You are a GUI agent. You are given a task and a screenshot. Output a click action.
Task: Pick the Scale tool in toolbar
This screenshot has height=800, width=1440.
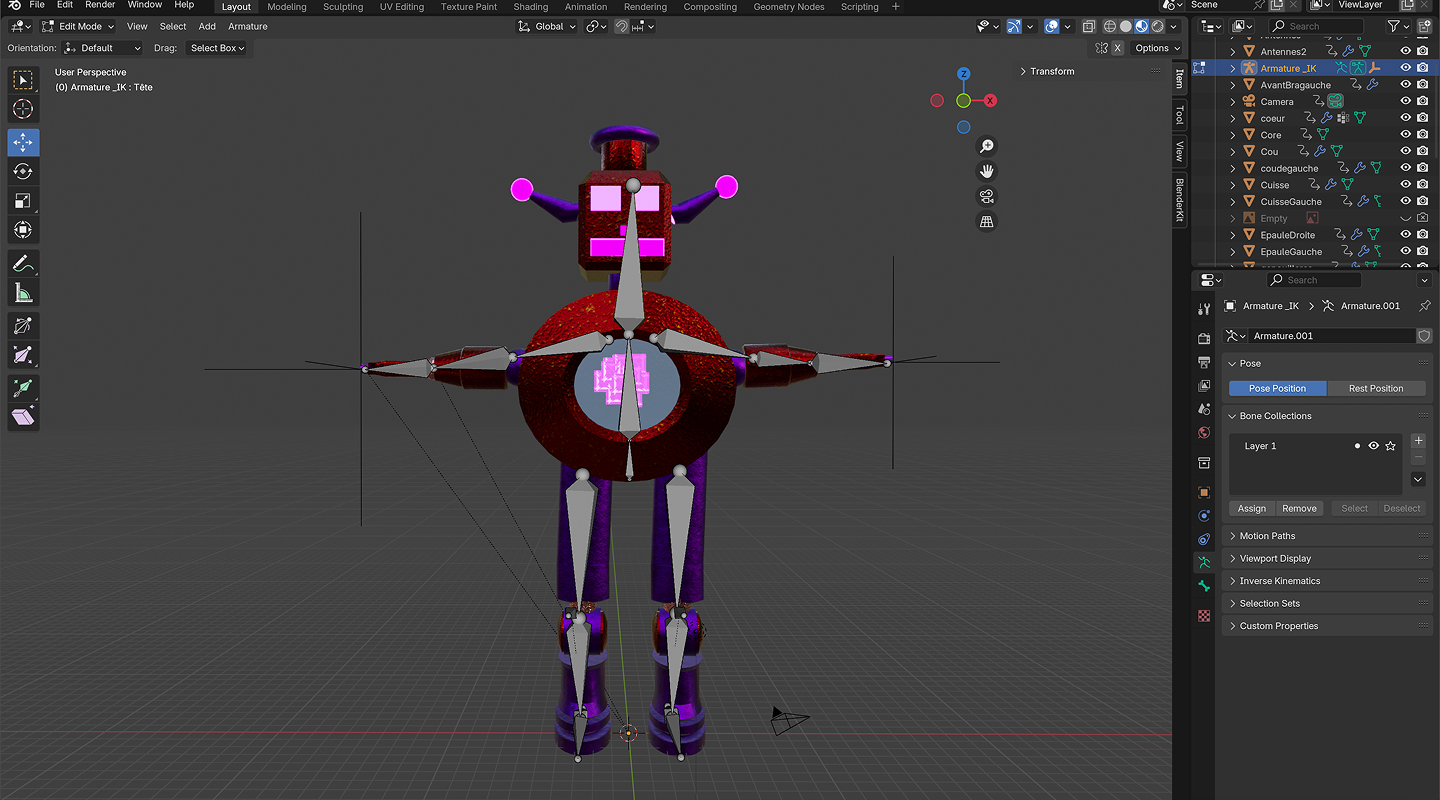pyautogui.click(x=23, y=201)
